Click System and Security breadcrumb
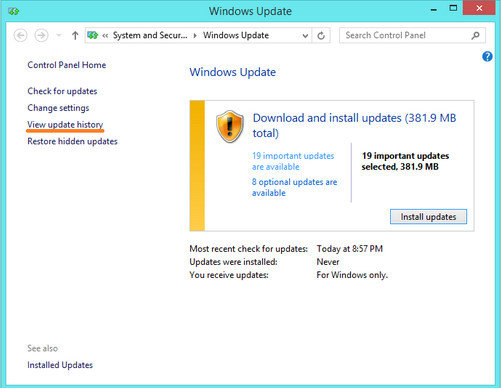The height and width of the screenshot is (388, 501). point(150,35)
